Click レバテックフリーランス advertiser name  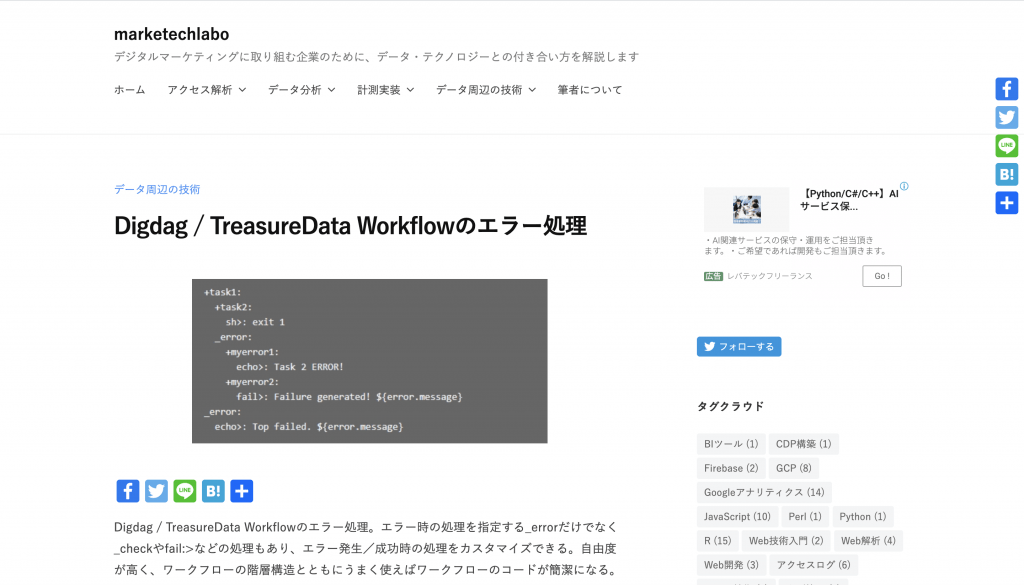tap(770, 276)
